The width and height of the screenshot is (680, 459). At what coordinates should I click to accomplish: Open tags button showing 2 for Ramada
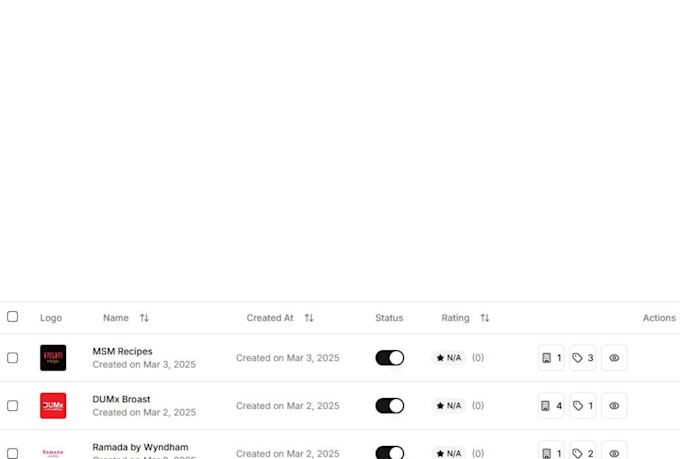582,450
